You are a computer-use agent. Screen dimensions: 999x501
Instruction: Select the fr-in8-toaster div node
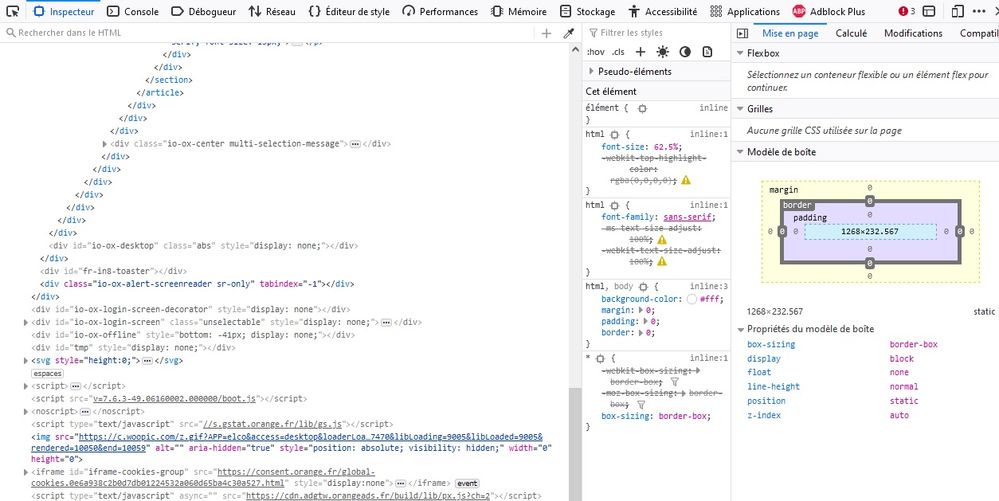tap(113, 272)
